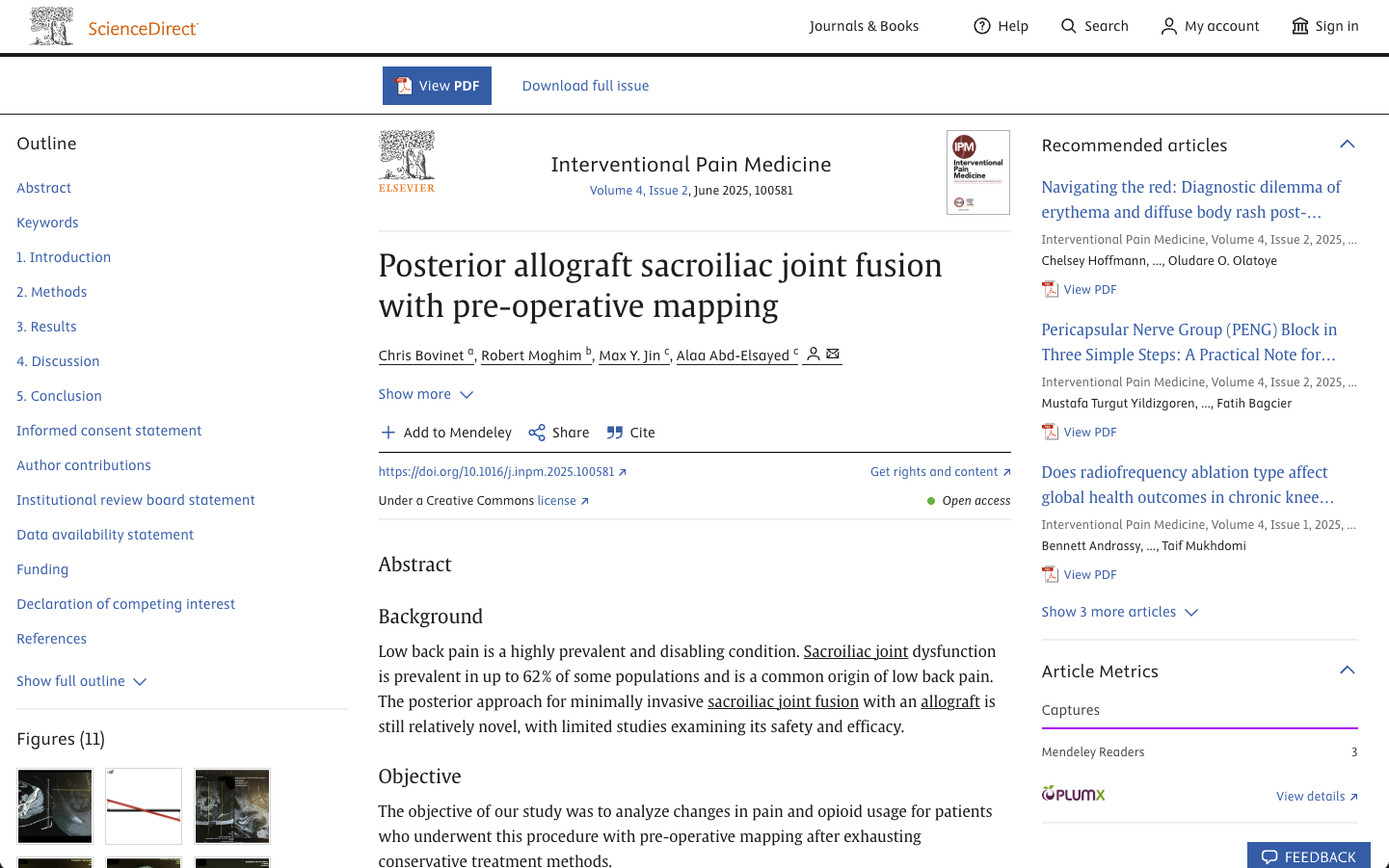Expand Show full outline
The height and width of the screenshot is (868, 1389).
click(x=81, y=681)
